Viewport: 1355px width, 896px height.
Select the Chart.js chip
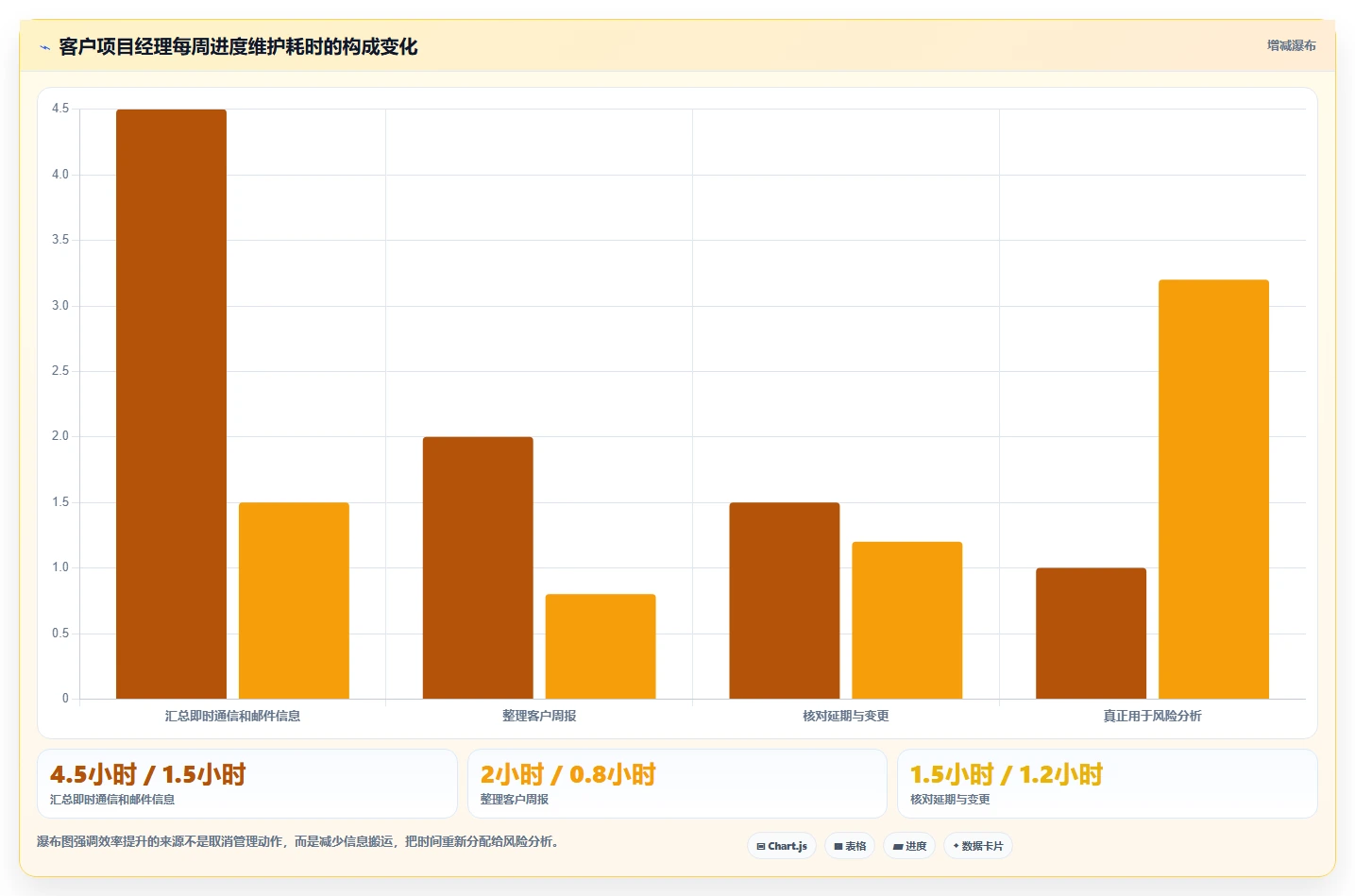[x=782, y=846]
